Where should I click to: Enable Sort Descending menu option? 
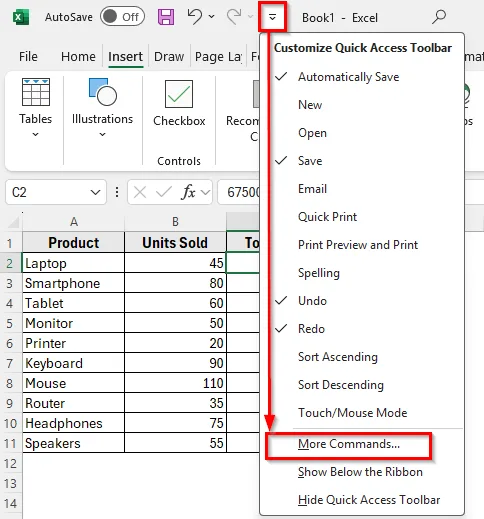[362, 385]
